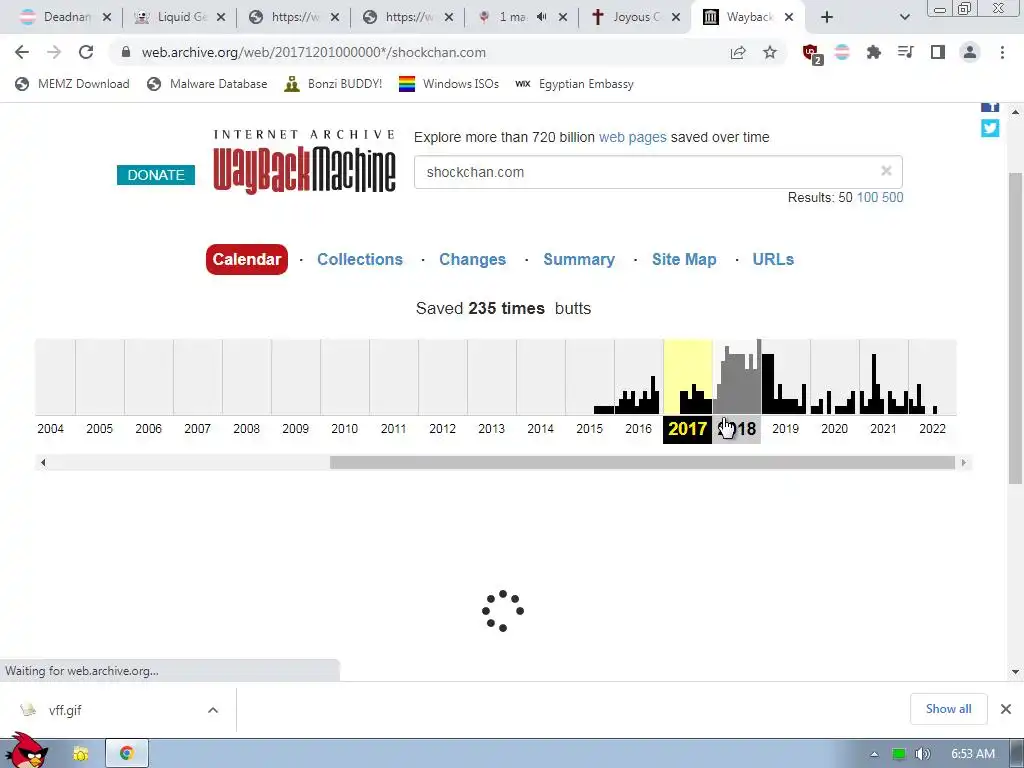Image resolution: width=1024 pixels, height=768 pixels.
Task: Click the timeline horizontal scrollbar thumb
Action: (643, 462)
